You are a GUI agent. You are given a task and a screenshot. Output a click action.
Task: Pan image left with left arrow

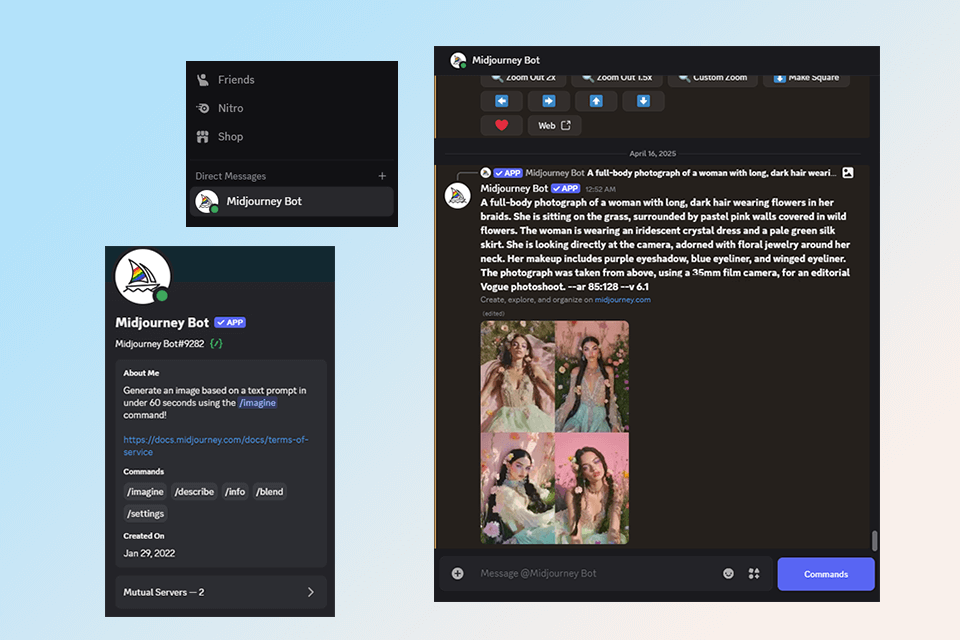coord(501,101)
